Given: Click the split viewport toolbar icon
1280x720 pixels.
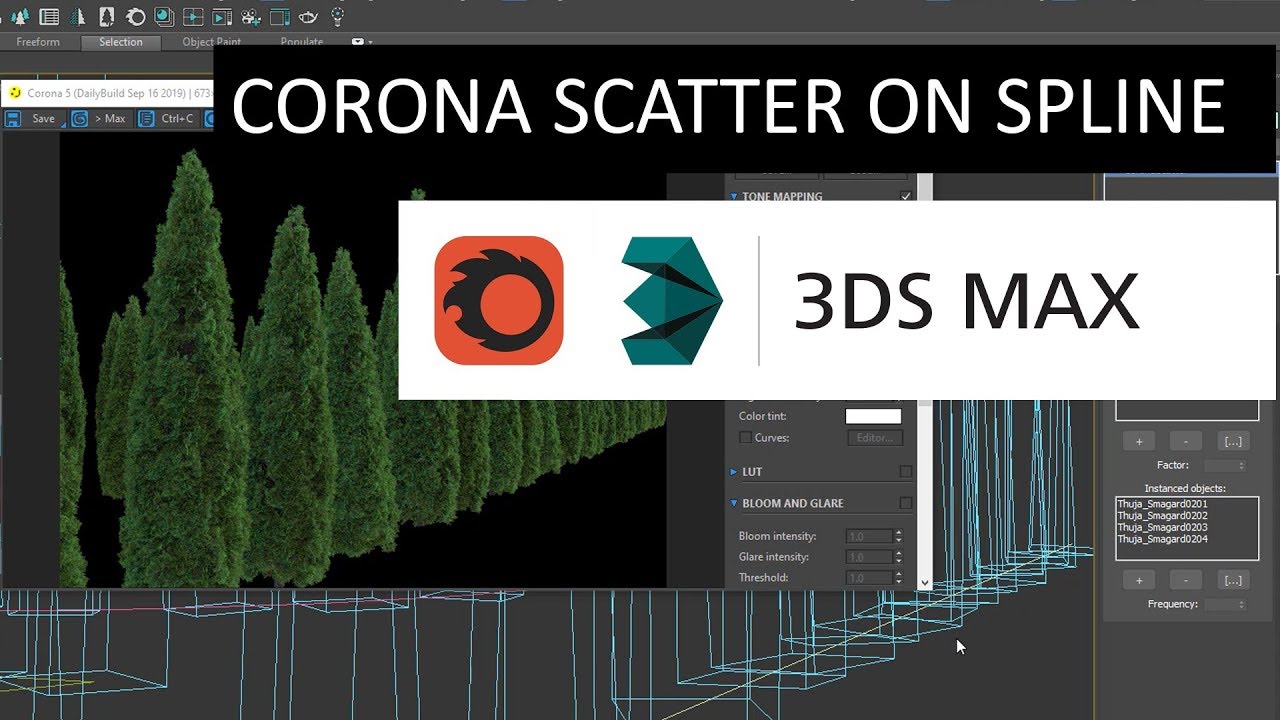Looking at the screenshot, I should coord(193,16).
